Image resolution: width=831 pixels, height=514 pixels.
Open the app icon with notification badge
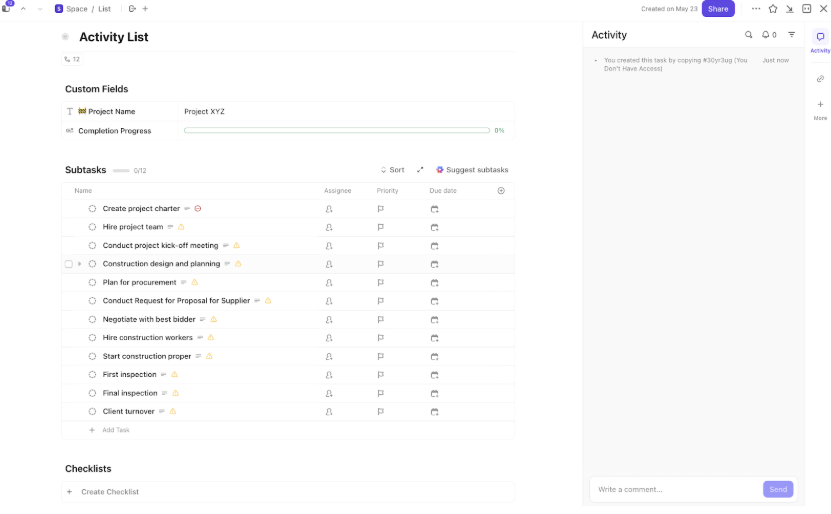[x=7, y=7]
